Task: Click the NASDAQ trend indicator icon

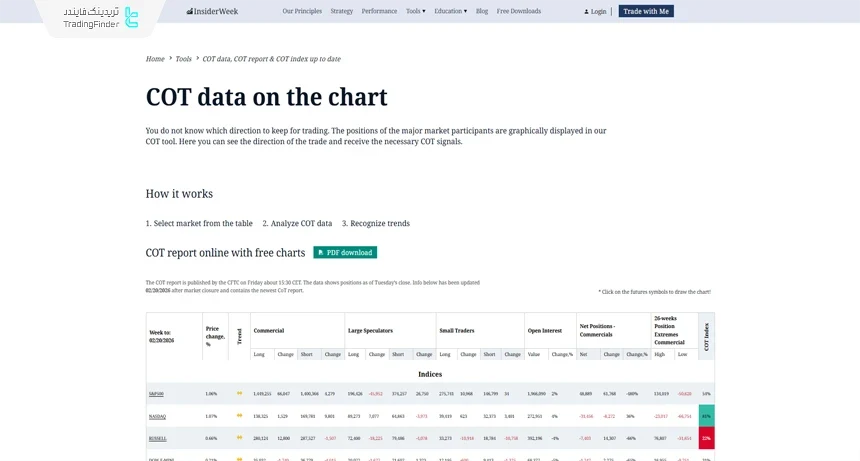Action: point(239,416)
